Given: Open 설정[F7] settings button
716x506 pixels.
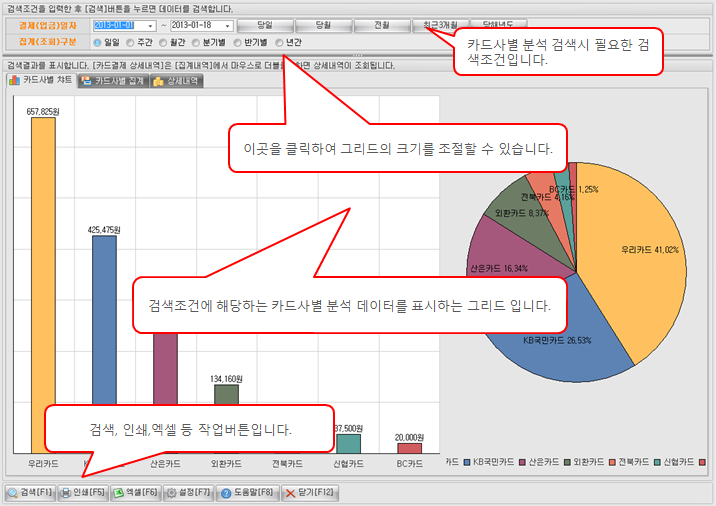Looking at the screenshot, I should tap(188, 493).
